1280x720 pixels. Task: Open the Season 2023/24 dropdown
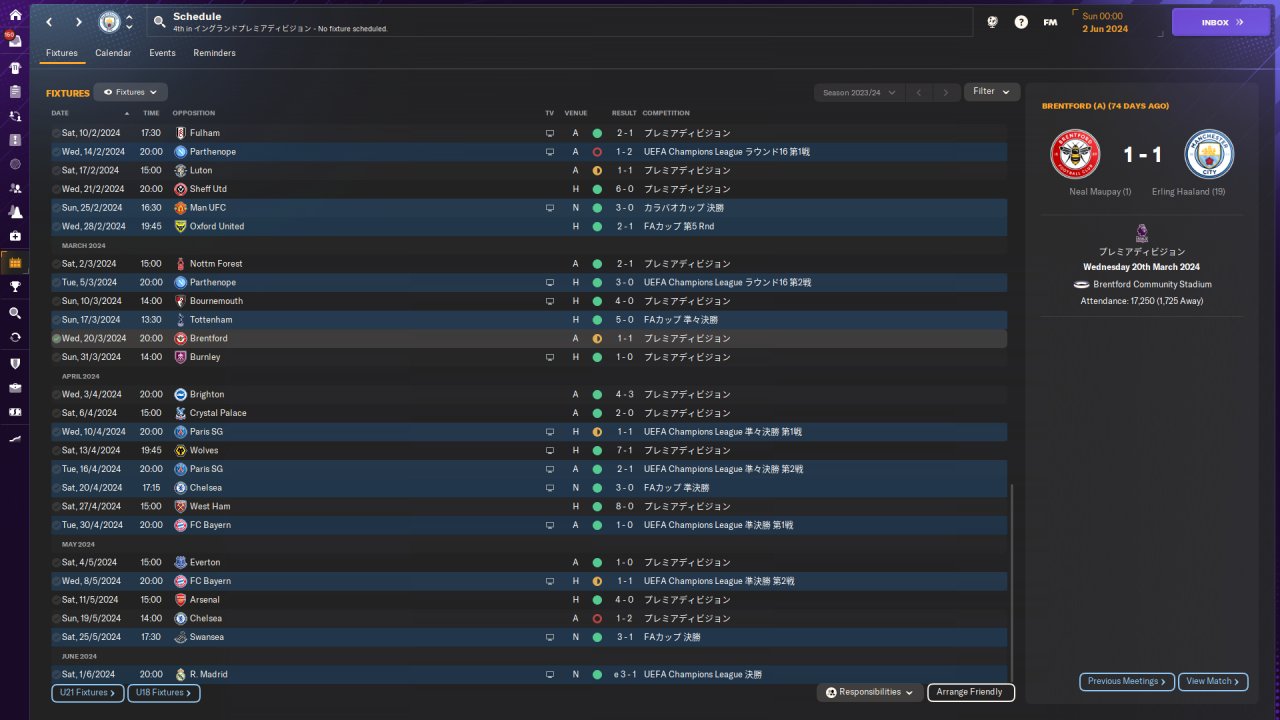[860, 92]
